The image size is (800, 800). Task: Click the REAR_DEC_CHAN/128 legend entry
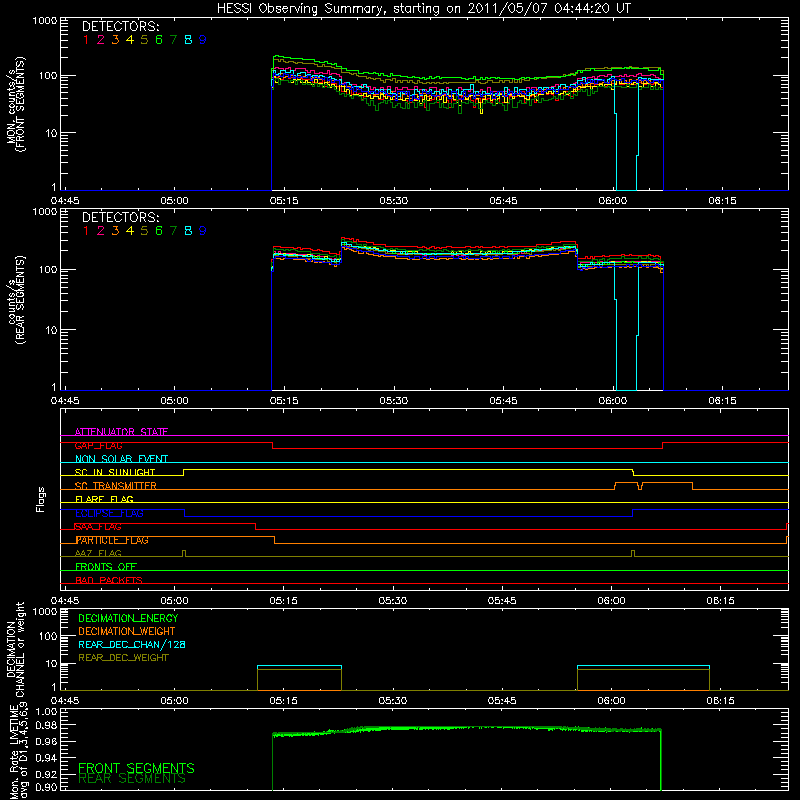pos(132,645)
